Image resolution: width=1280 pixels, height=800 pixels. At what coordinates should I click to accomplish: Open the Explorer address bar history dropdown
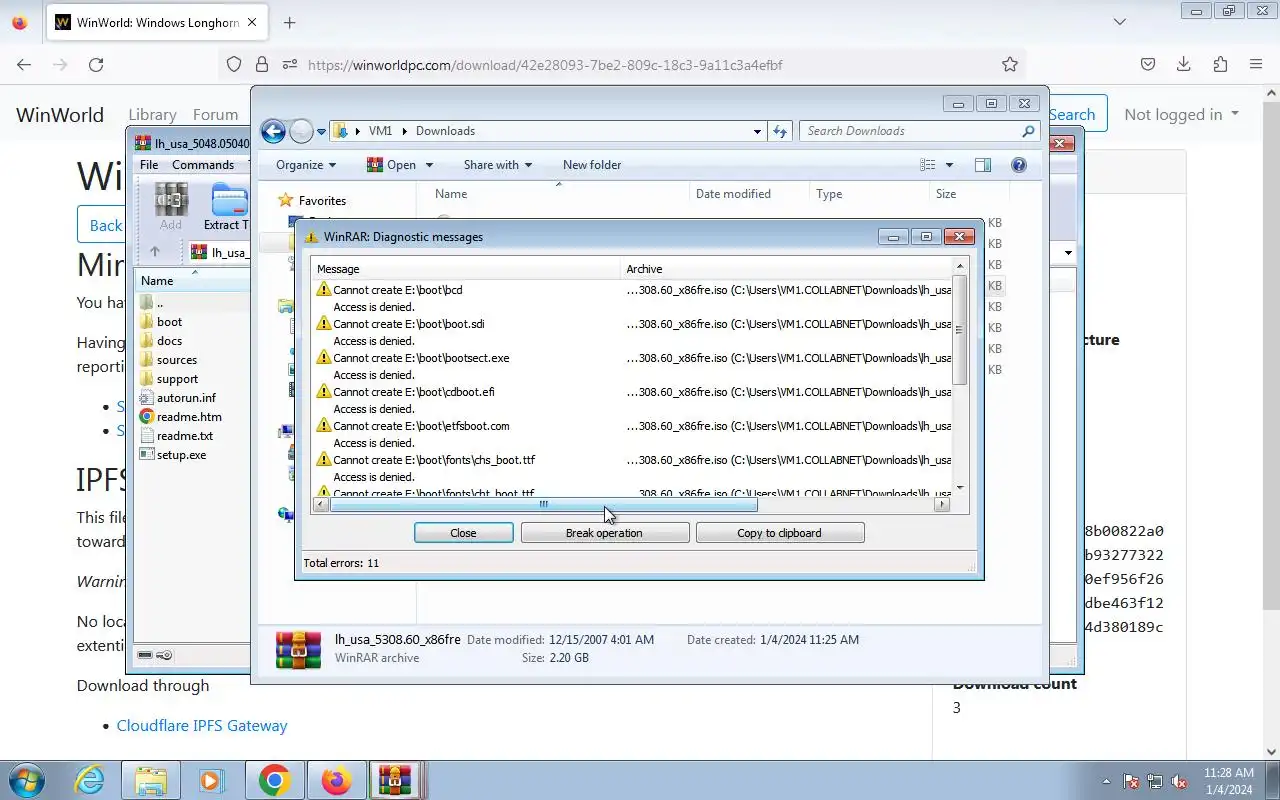757,131
